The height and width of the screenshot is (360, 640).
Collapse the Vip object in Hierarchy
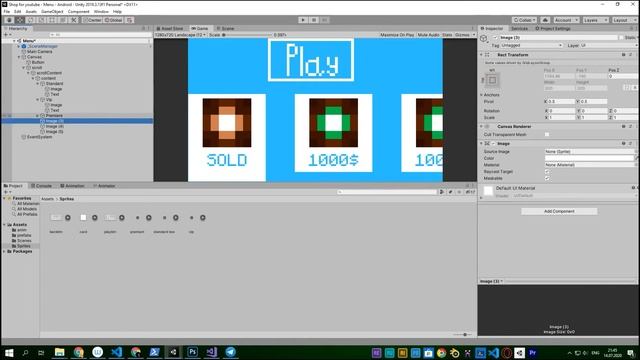click(x=38, y=100)
